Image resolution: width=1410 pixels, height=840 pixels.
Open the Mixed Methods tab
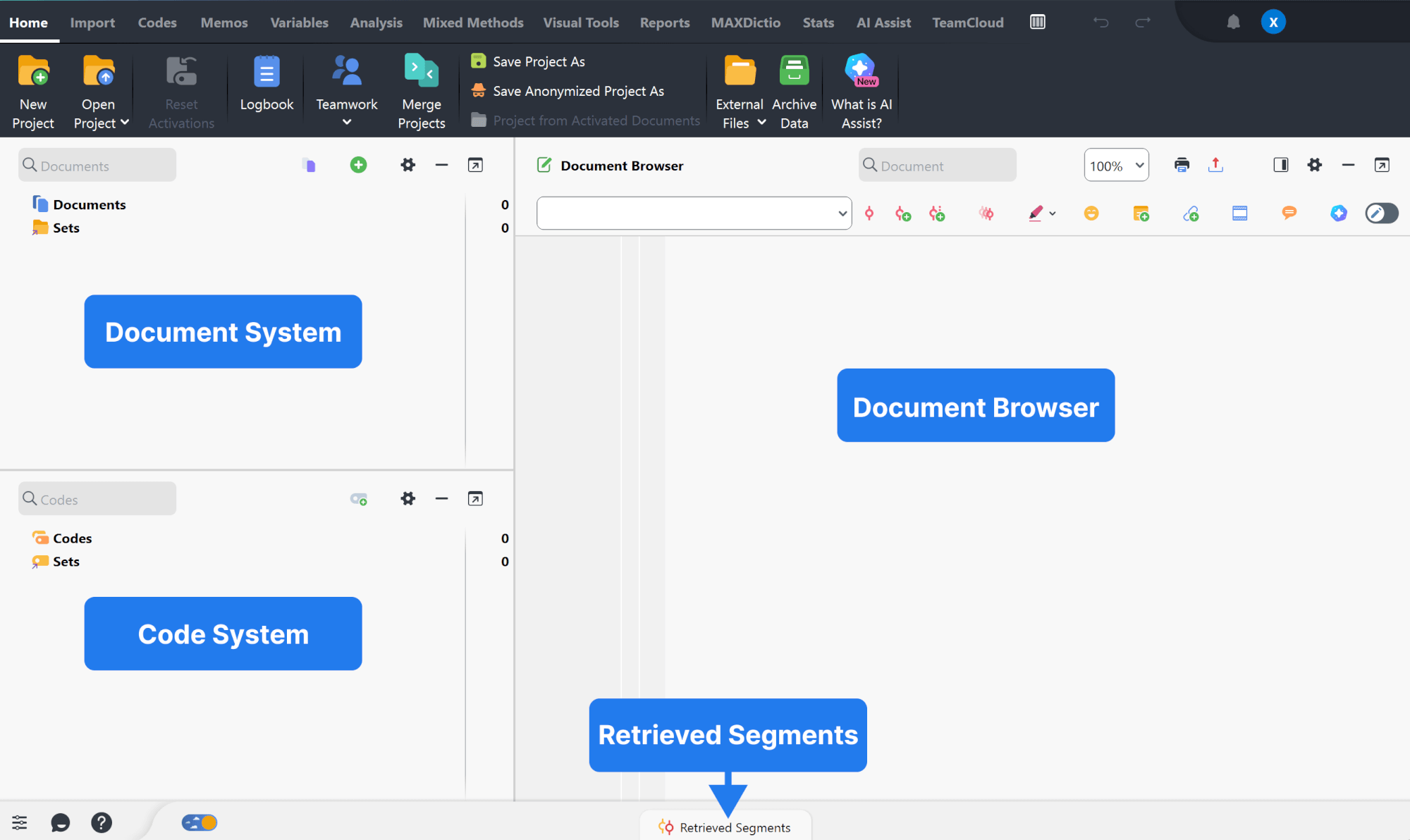click(472, 23)
